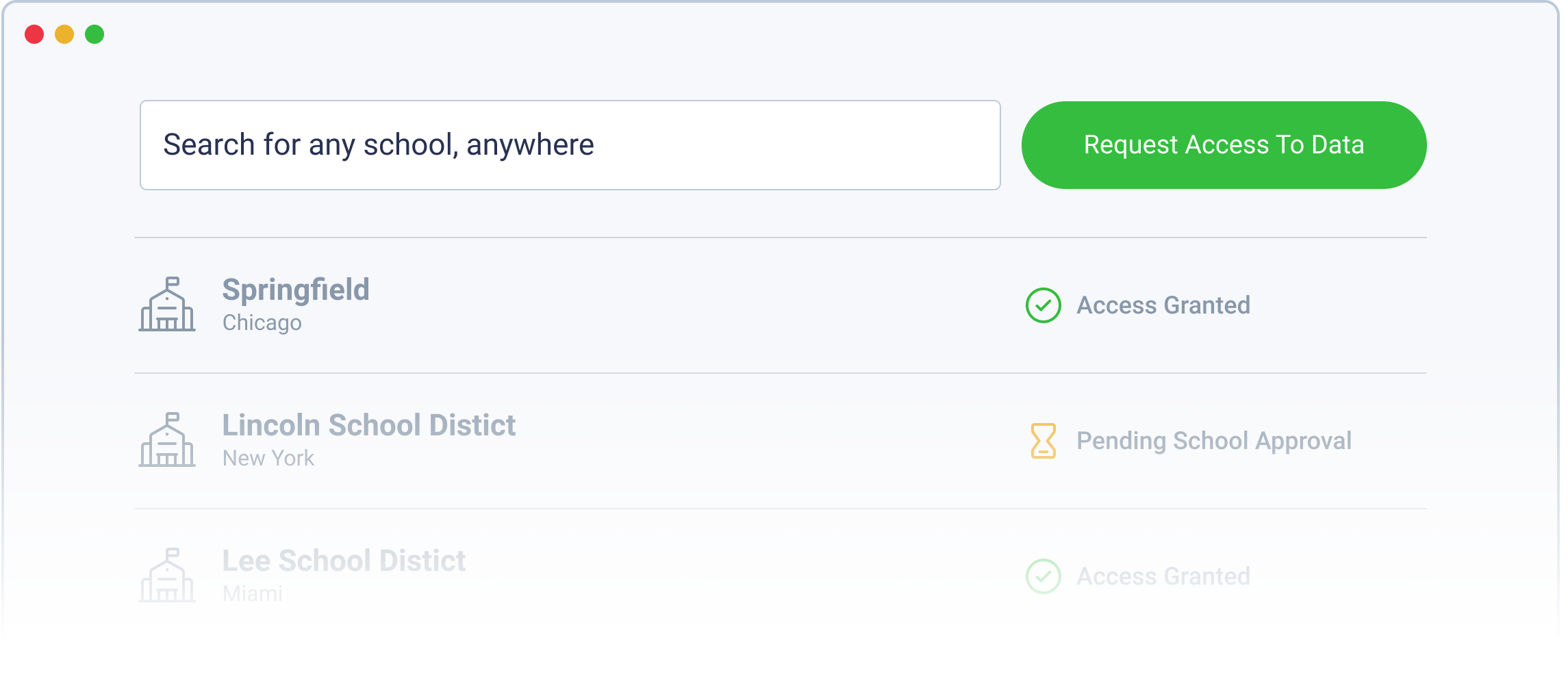Screen dimensions: 1568x675
Task: Click the faded checkmark beside Lee School Distict
Action: (x=1044, y=576)
